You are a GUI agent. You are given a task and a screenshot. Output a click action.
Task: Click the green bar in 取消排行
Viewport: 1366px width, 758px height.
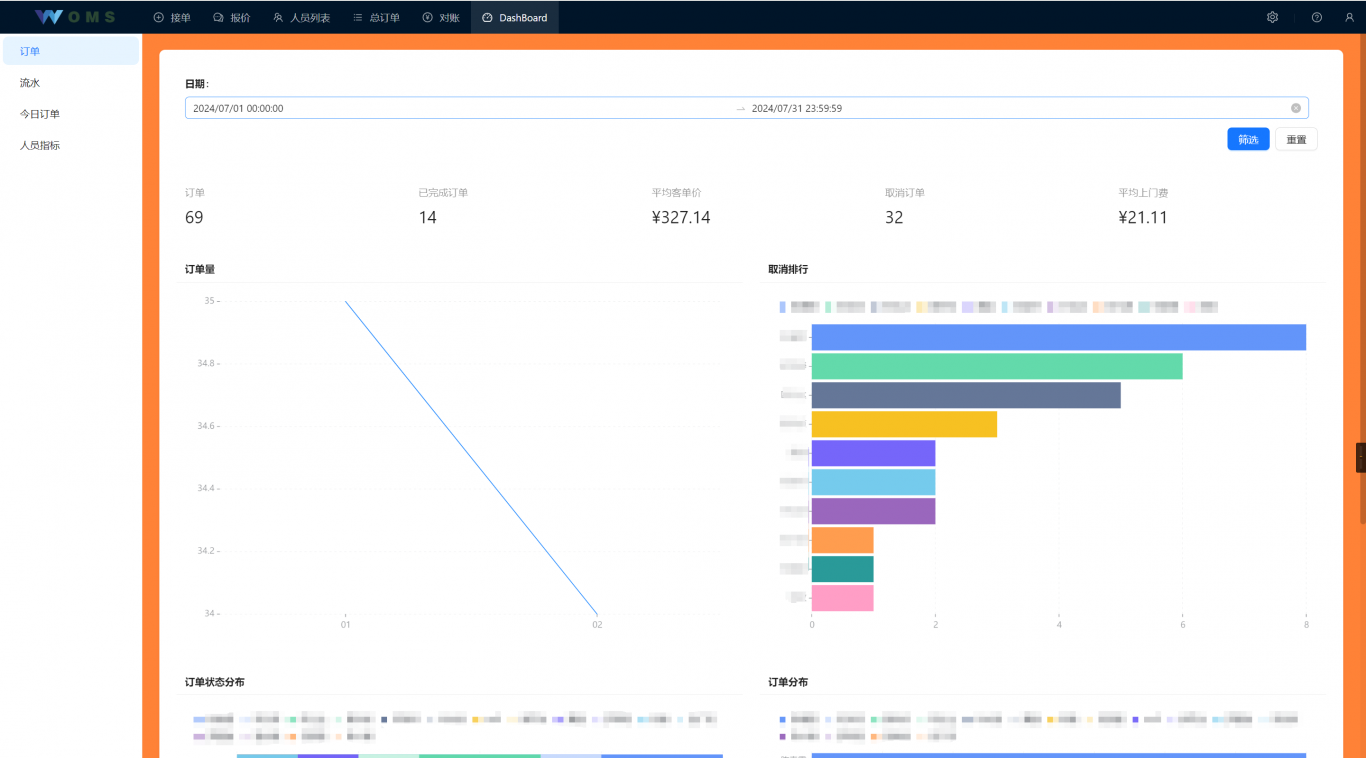pos(997,366)
